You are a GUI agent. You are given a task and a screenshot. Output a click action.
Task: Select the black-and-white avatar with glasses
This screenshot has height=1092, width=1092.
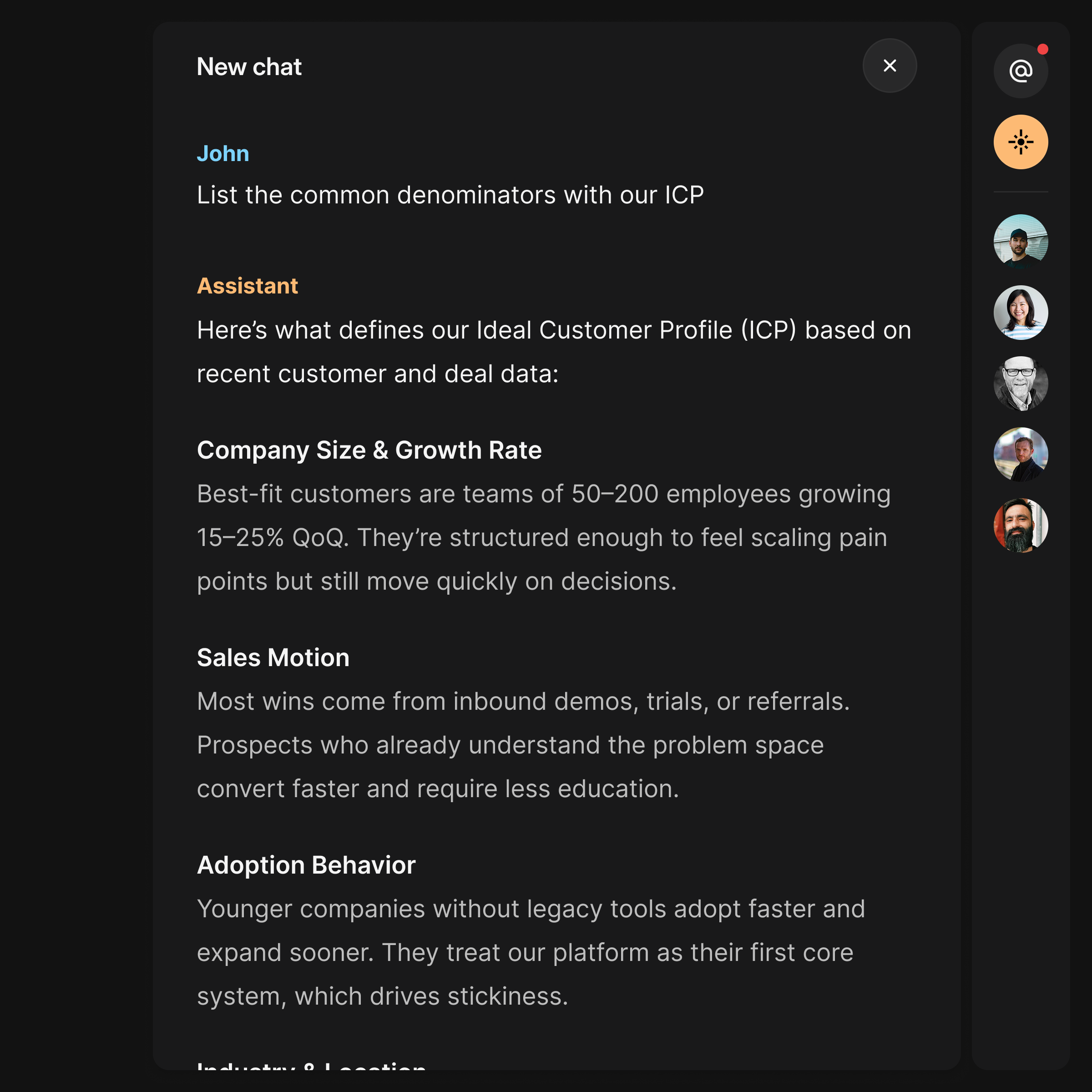coord(1020,383)
